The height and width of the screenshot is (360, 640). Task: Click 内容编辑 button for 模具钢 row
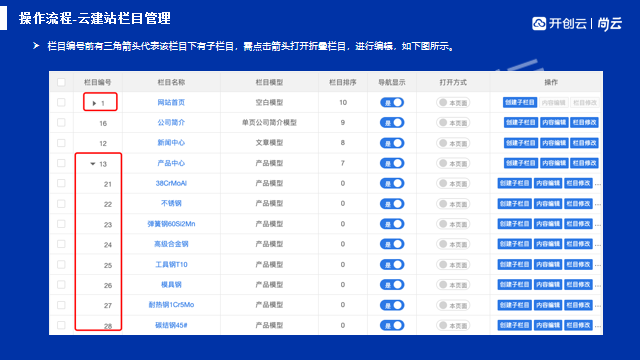548,284
